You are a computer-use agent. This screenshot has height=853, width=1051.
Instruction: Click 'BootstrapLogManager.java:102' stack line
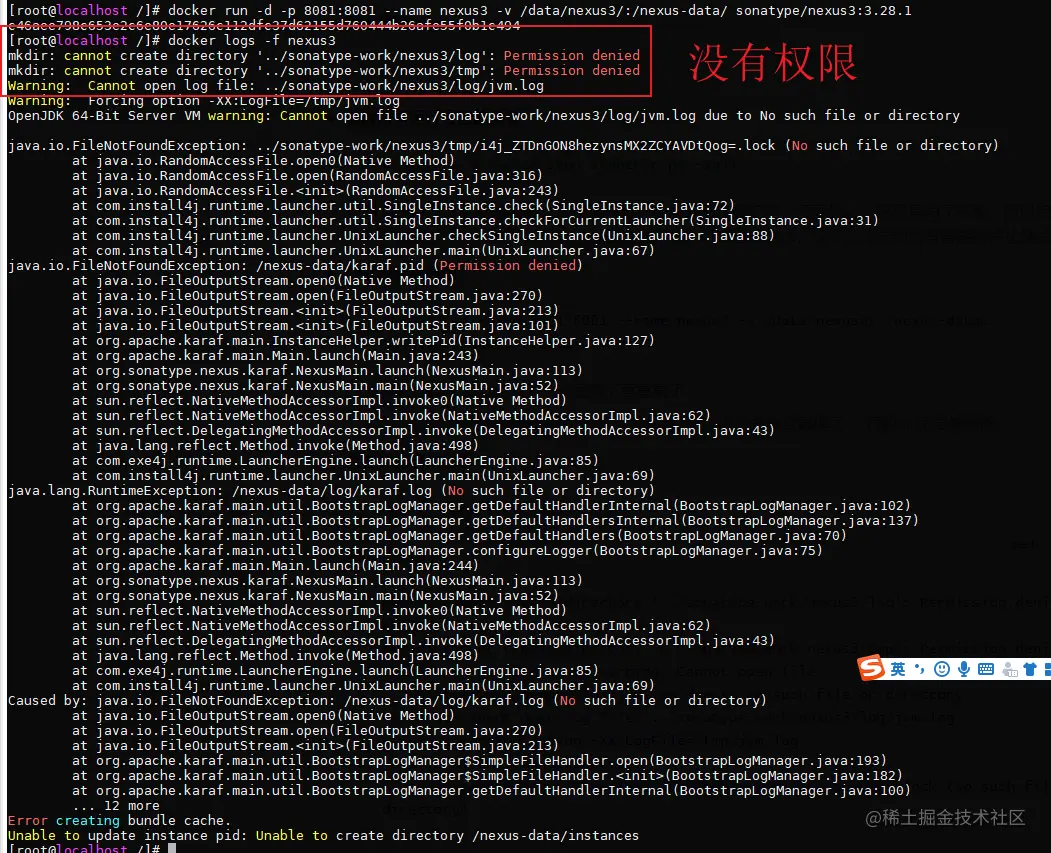(x=492, y=505)
